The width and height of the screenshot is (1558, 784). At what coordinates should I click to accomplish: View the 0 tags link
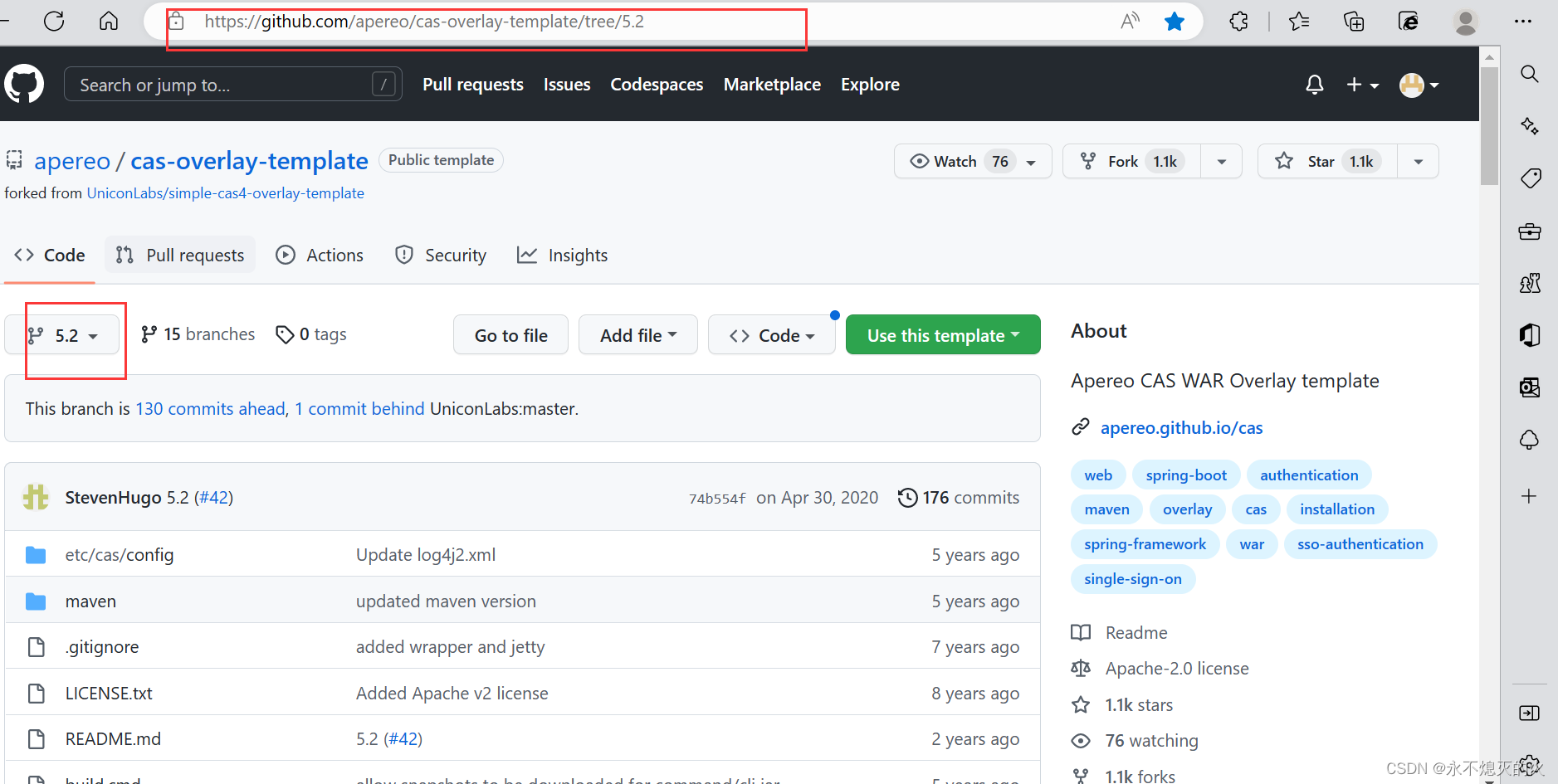pyautogui.click(x=311, y=334)
